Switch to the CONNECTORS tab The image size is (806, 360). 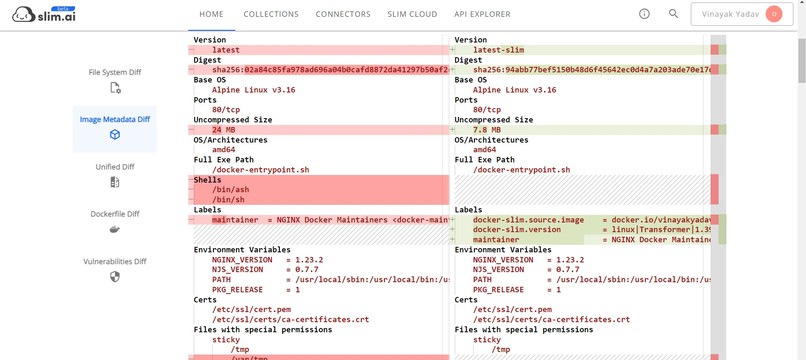tap(343, 14)
